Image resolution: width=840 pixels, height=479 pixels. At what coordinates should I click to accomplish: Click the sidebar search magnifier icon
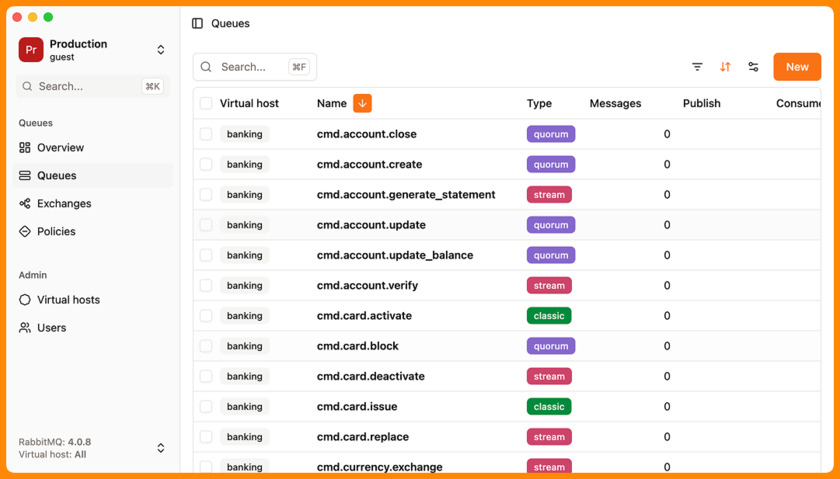(x=27, y=86)
